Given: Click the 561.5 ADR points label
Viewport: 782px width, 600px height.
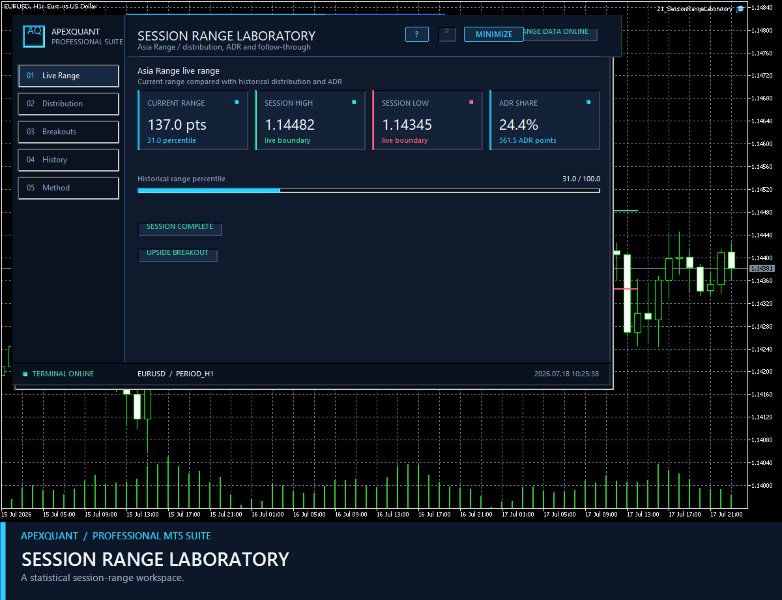Looking at the screenshot, I should point(528,141).
